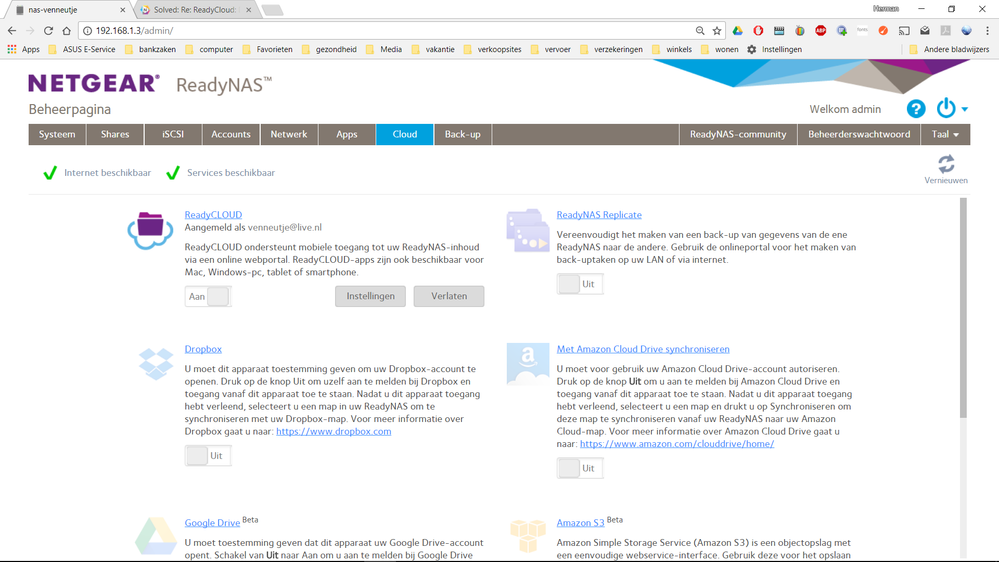
Task: Open the computer bookmark folder
Action: point(209,49)
